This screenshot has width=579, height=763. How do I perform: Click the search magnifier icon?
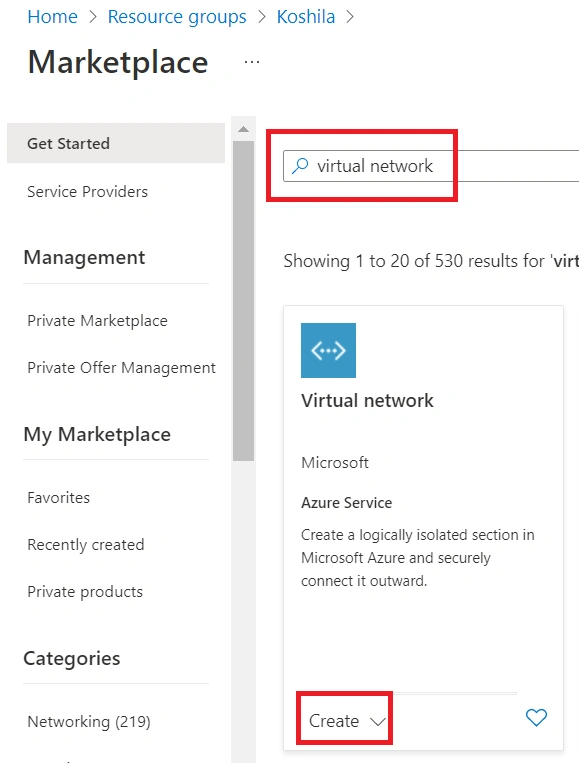tap(300, 166)
